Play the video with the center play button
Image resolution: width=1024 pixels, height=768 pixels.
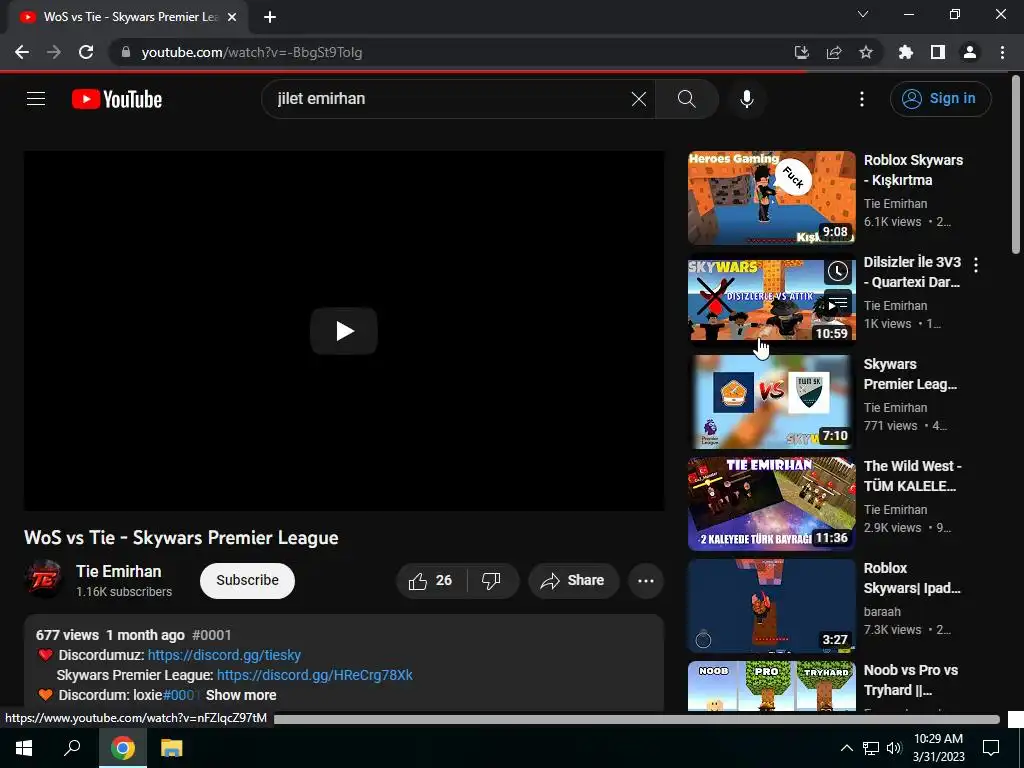(344, 331)
